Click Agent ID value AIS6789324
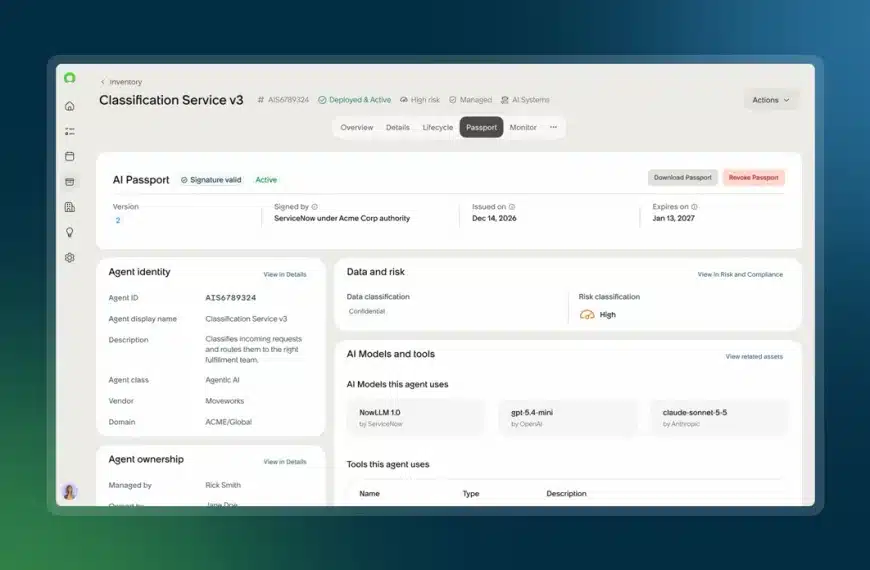The width and height of the screenshot is (870, 570). click(x=231, y=297)
